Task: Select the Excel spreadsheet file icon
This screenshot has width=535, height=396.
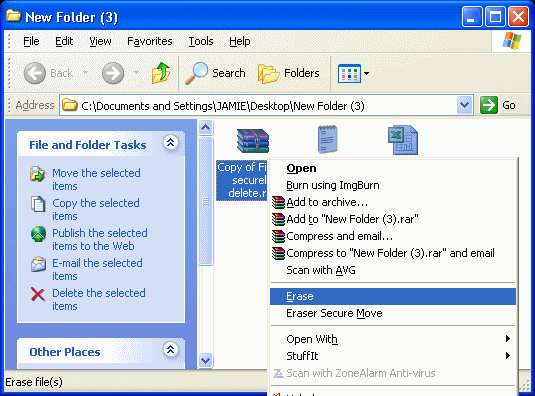Action: (x=403, y=140)
